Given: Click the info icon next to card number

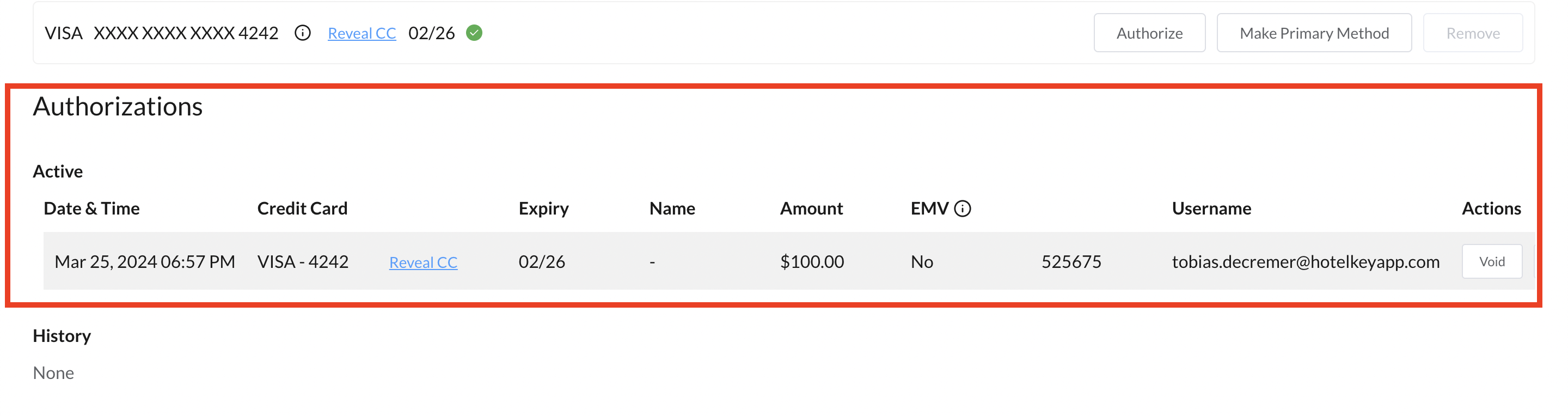Looking at the screenshot, I should (x=303, y=33).
